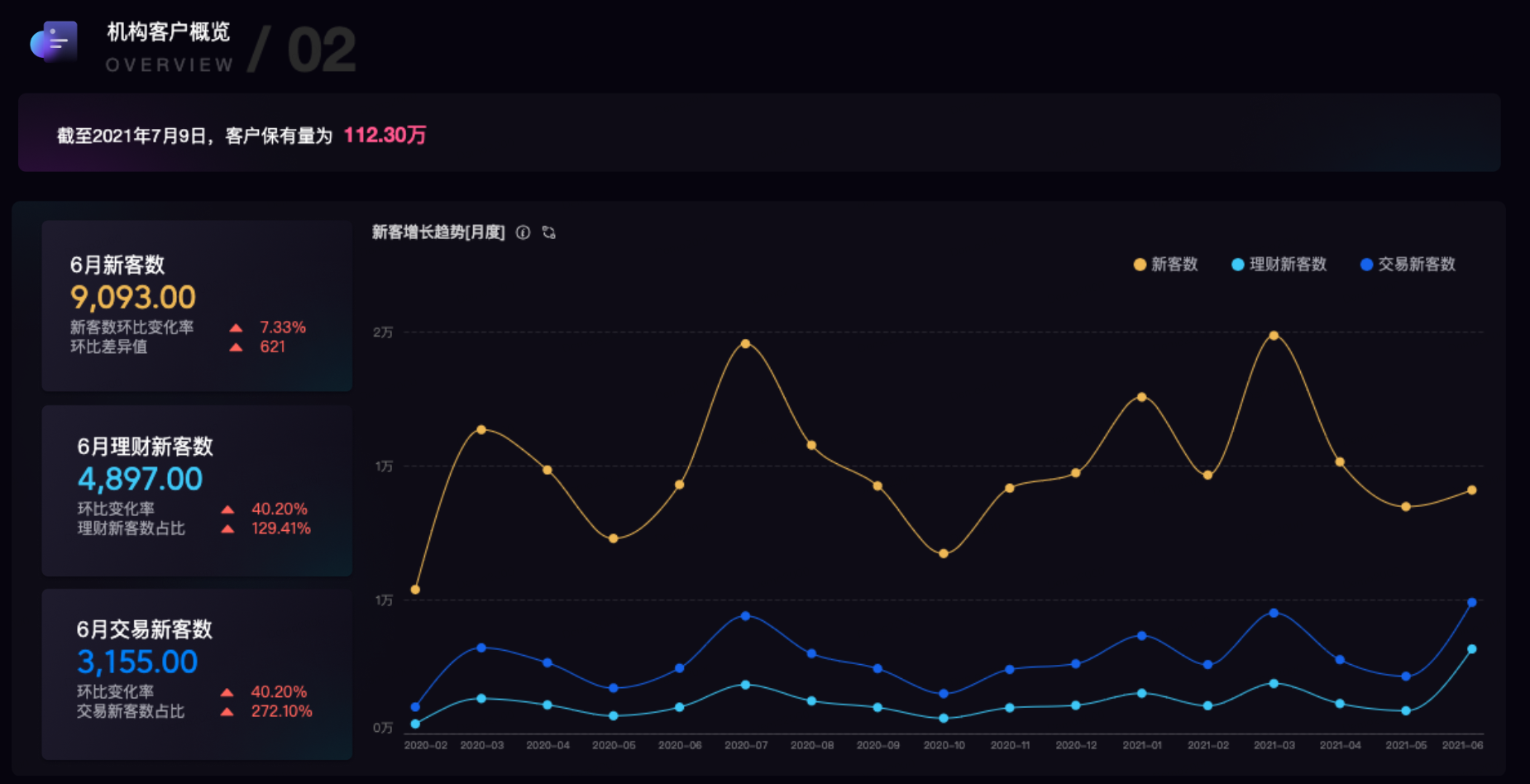Toggle the 交易新客数 legend series

(1408, 265)
